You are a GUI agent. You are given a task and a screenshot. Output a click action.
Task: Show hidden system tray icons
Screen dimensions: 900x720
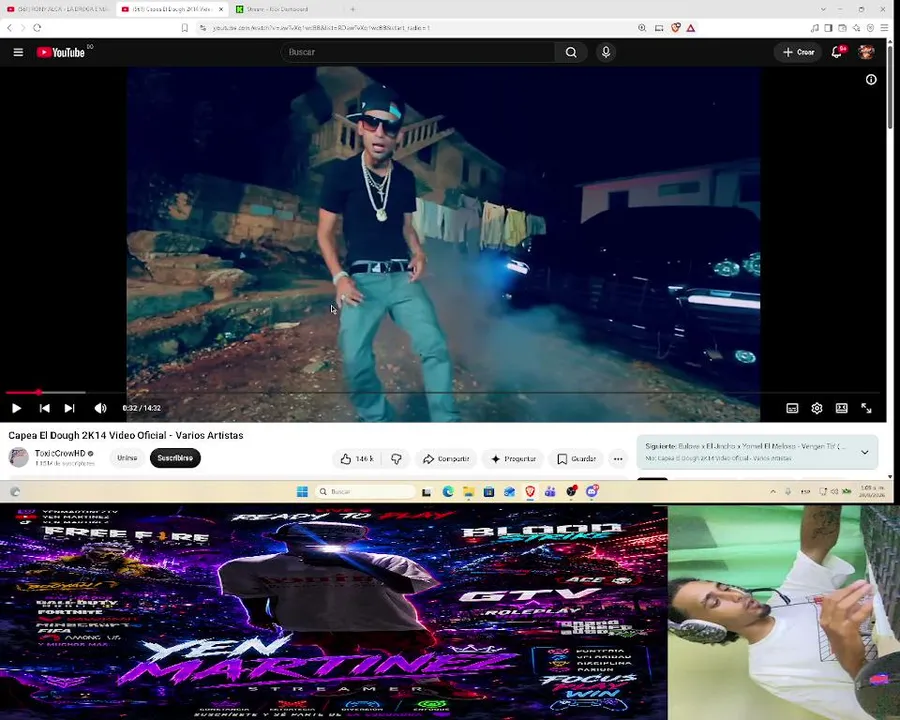(x=773, y=491)
